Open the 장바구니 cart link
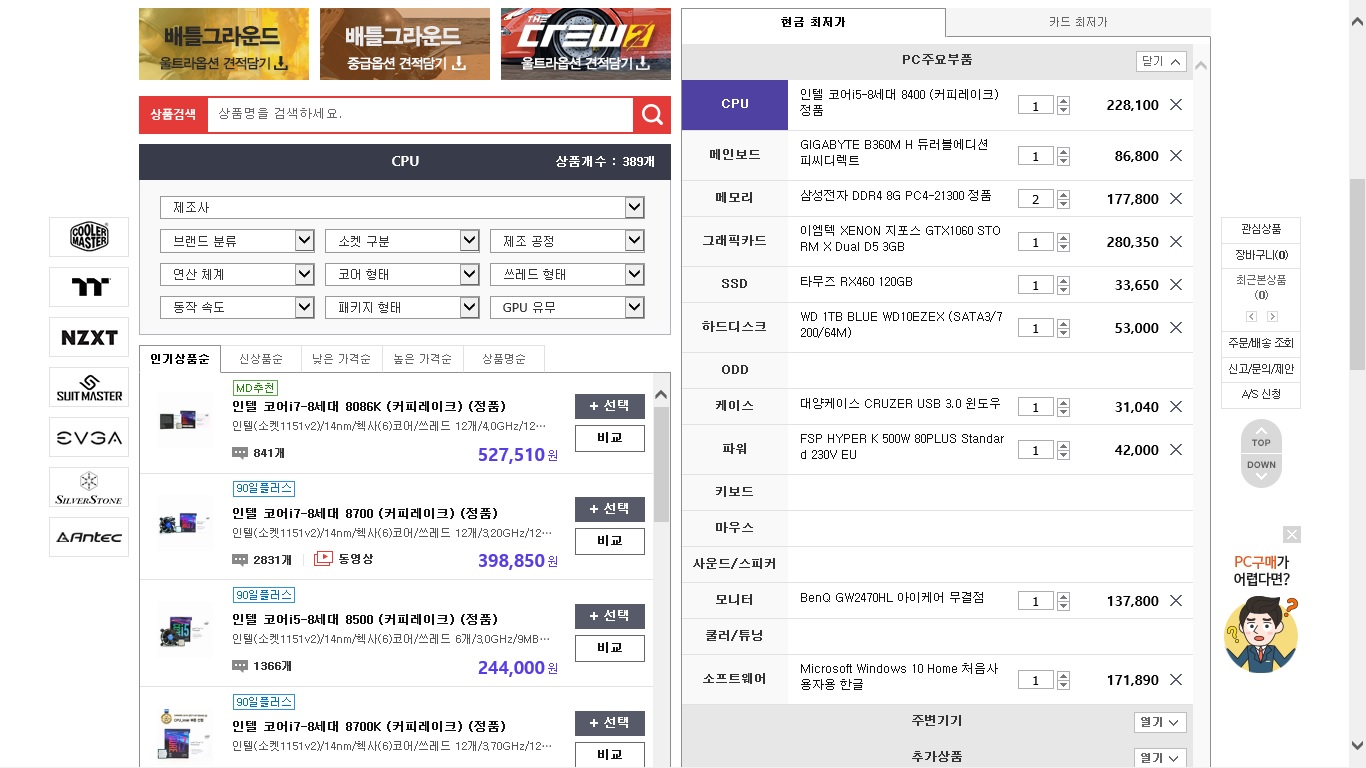 tap(1261, 255)
